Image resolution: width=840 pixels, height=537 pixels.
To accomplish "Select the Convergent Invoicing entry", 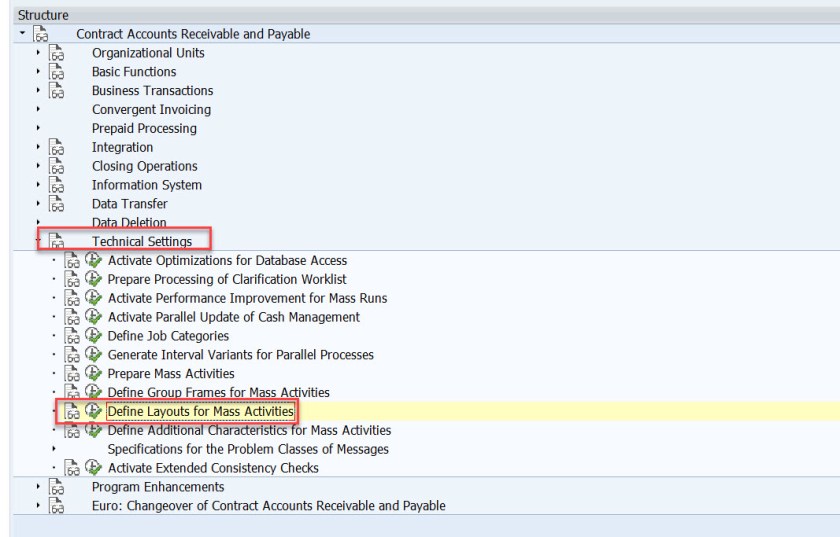I will tap(151, 110).
